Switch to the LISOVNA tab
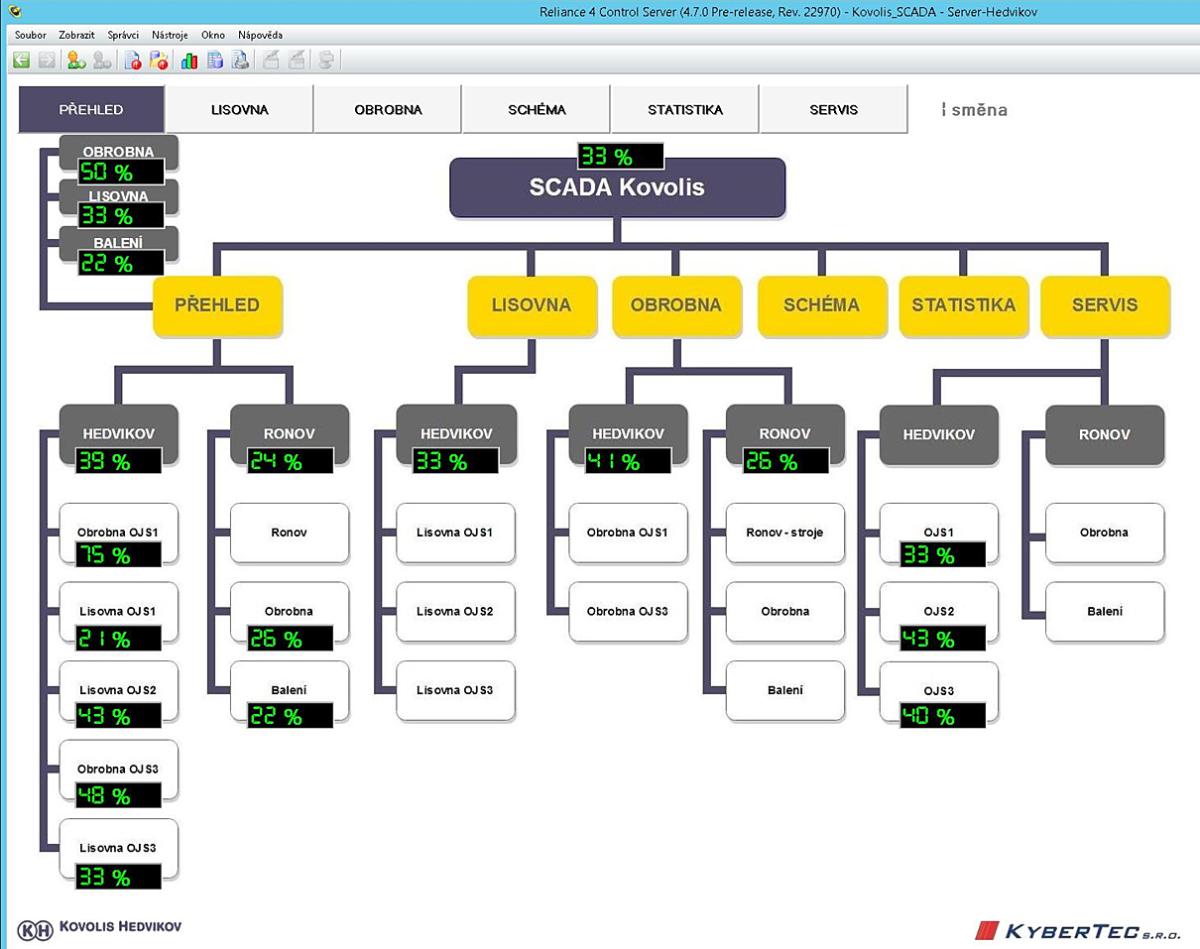Screen dimensions: 1200x949 (239, 110)
